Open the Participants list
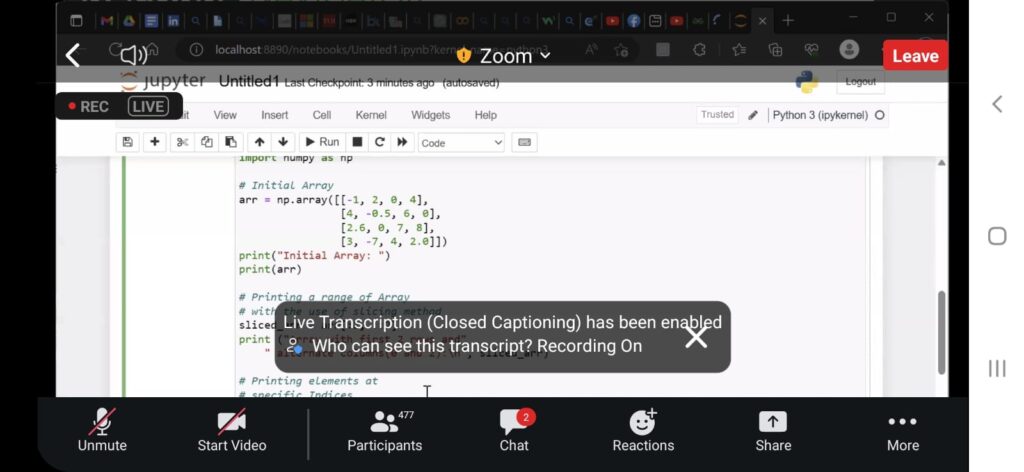 click(384, 423)
